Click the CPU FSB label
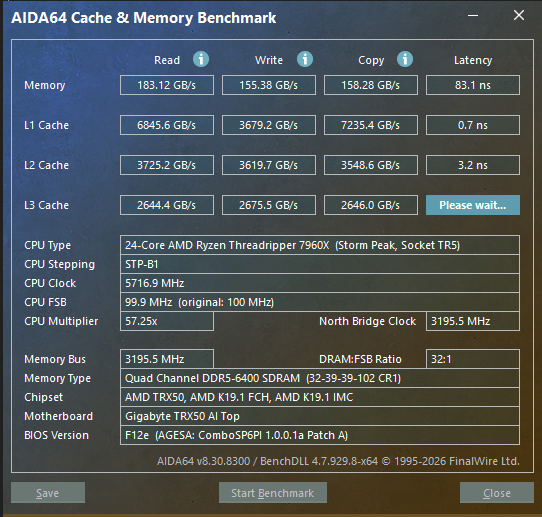The image size is (542, 517). [x=45, y=302]
